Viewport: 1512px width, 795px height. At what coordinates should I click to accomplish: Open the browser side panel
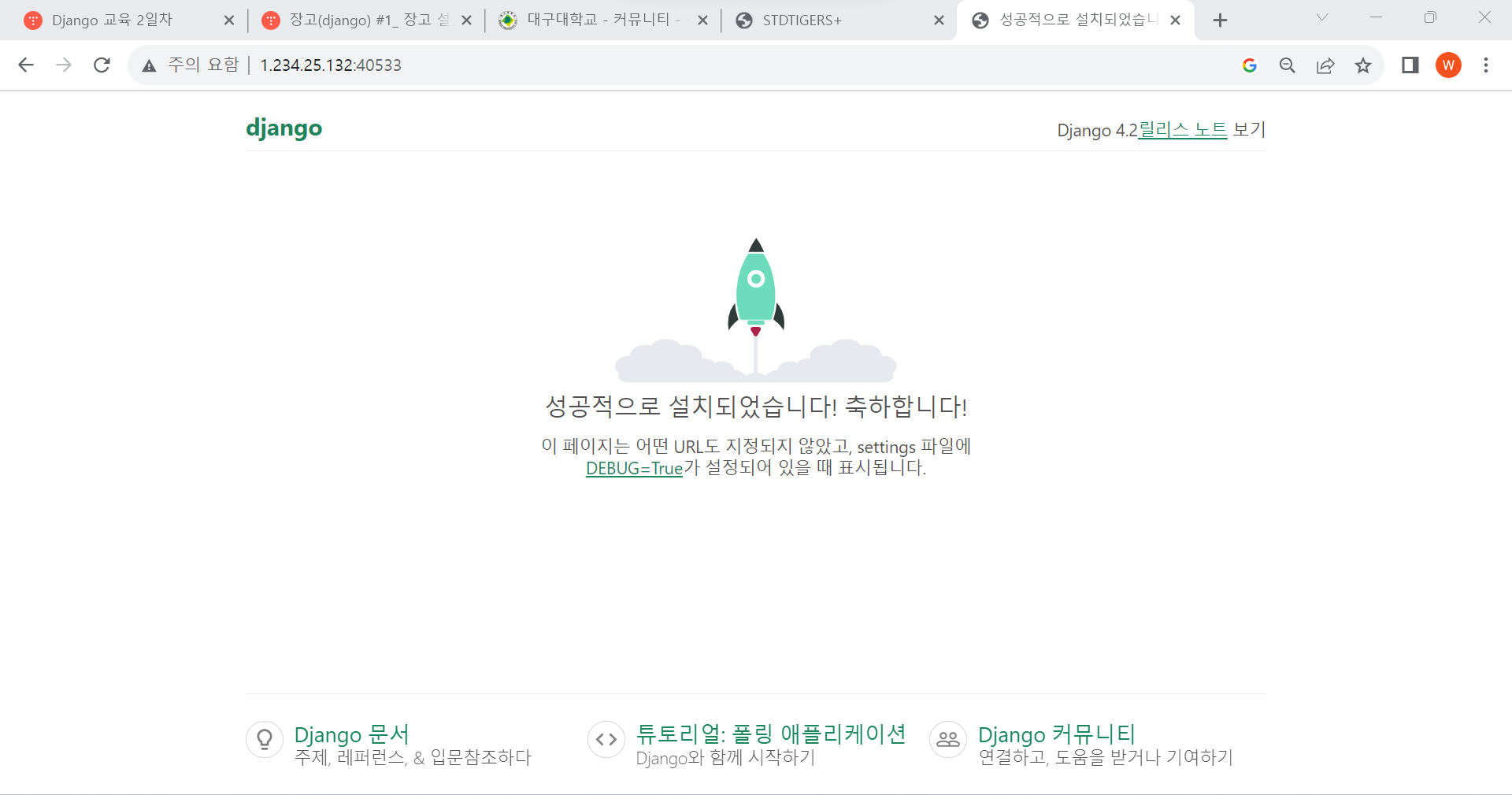1410,65
